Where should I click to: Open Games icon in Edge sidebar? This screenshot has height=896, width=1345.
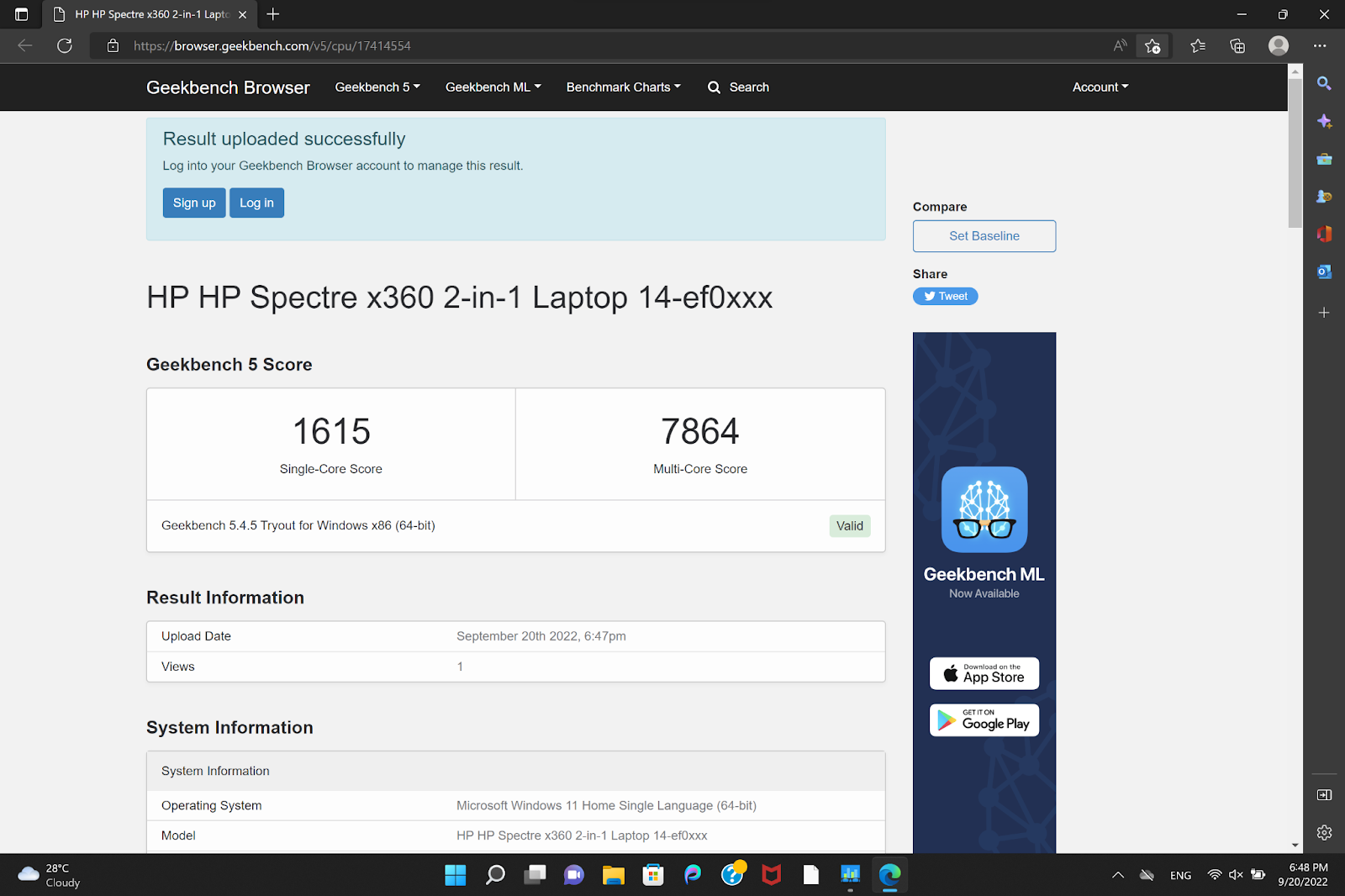click(1324, 196)
